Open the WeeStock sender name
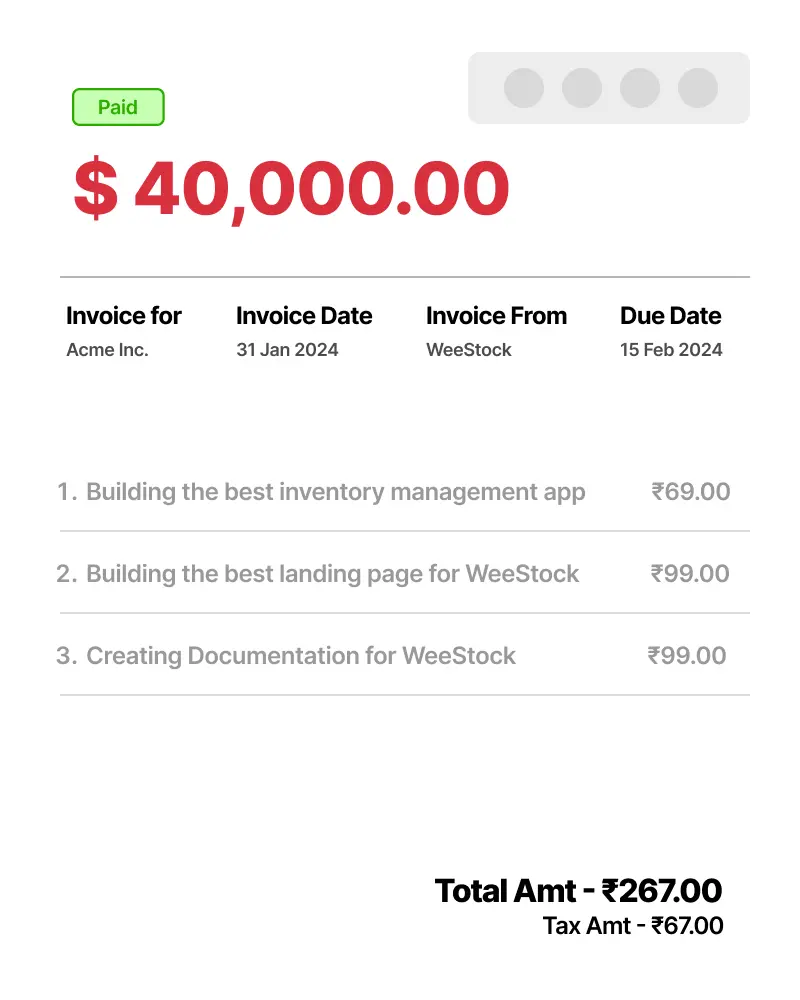This screenshot has height=1000, width=800. coord(469,350)
